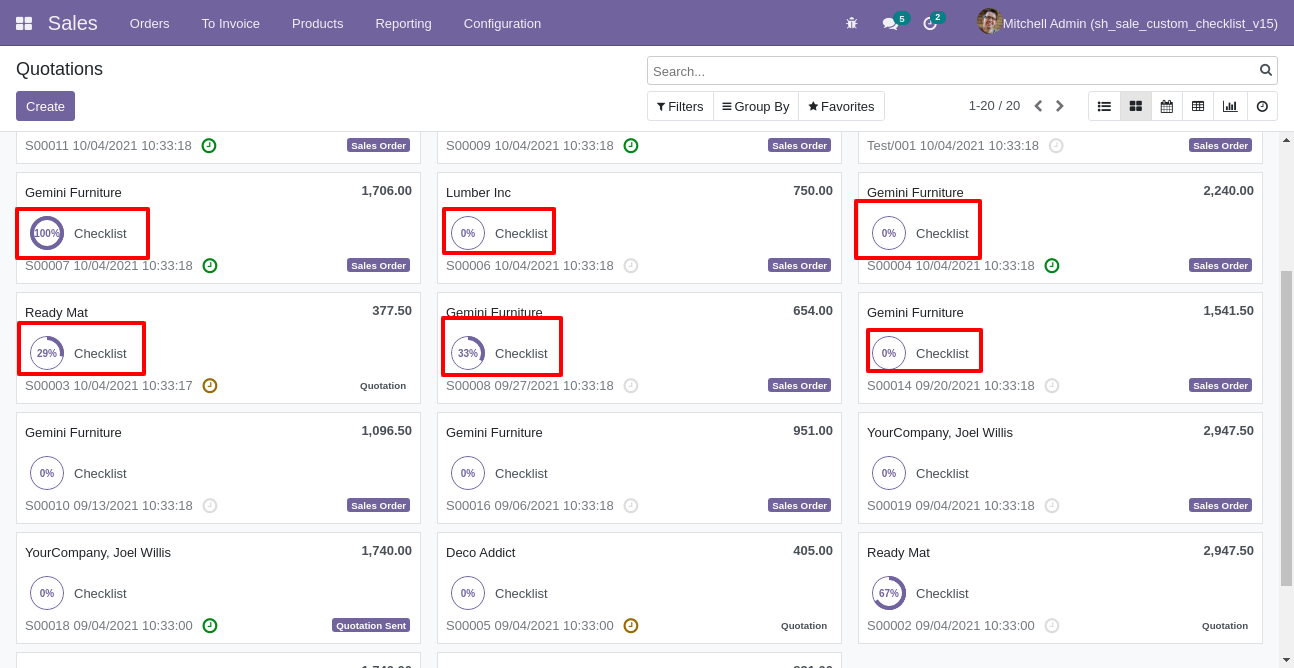Open the Configuration menu
This screenshot has height=668, width=1294.
[502, 23]
